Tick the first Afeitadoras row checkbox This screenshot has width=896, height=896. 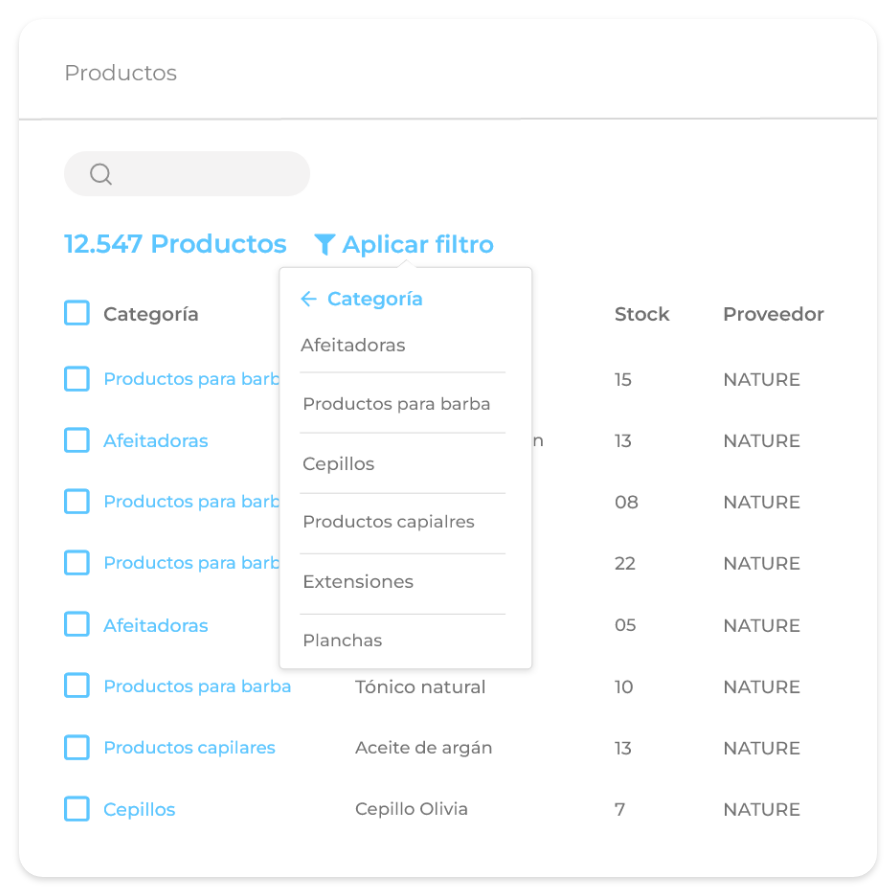(77, 440)
